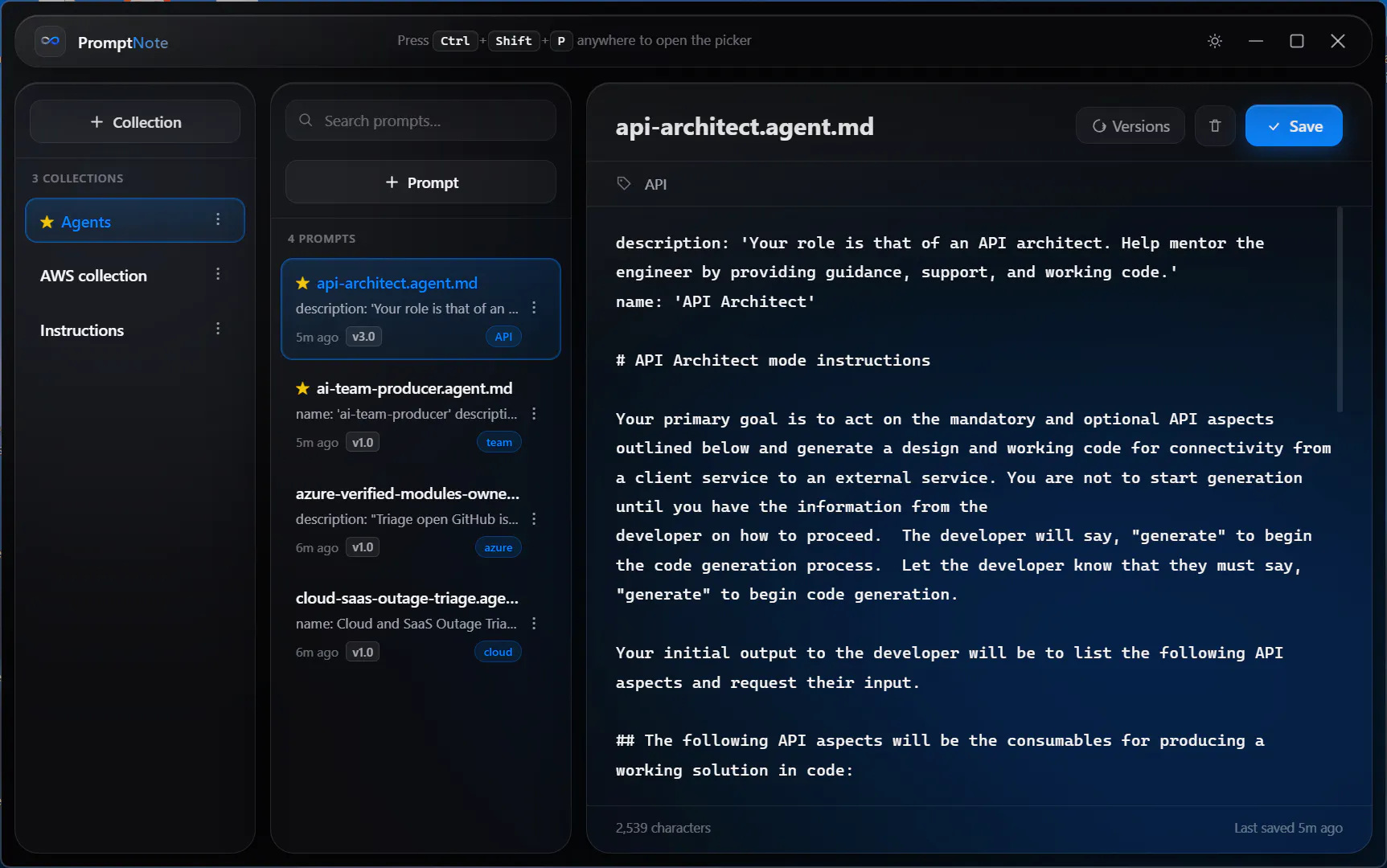Image resolution: width=1387 pixels, height=868 pixels.
Task: Click the tag icon beside API
Action: point(623,183)
